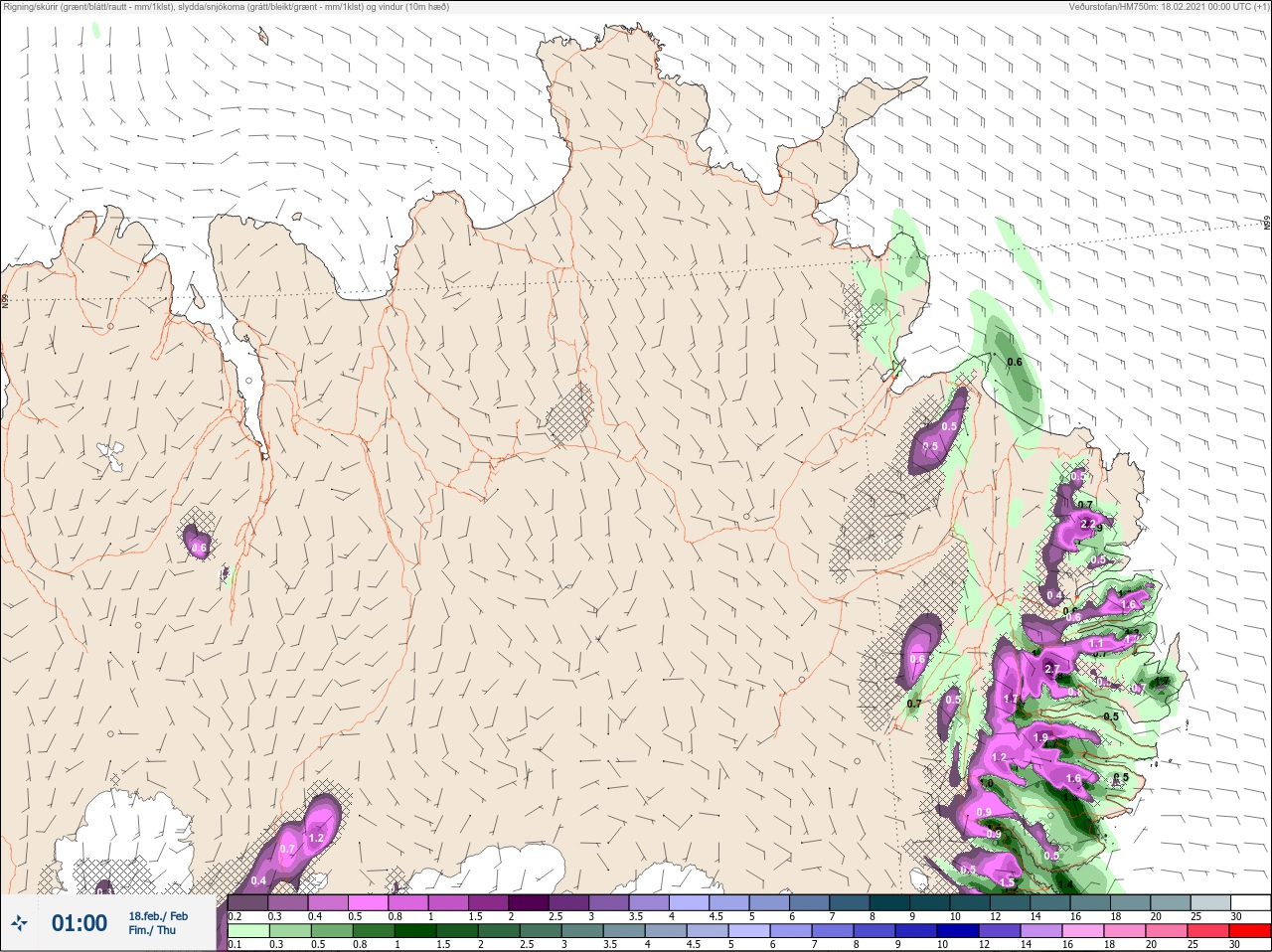The image size is (1272, 952).
Task: Click the weekday text Fim./ Thu
Action: 152,930
